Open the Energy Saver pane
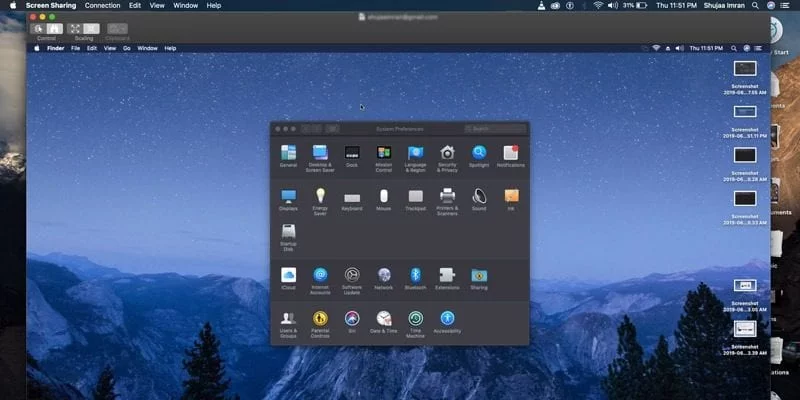The image size is (800, 400). 320,196
